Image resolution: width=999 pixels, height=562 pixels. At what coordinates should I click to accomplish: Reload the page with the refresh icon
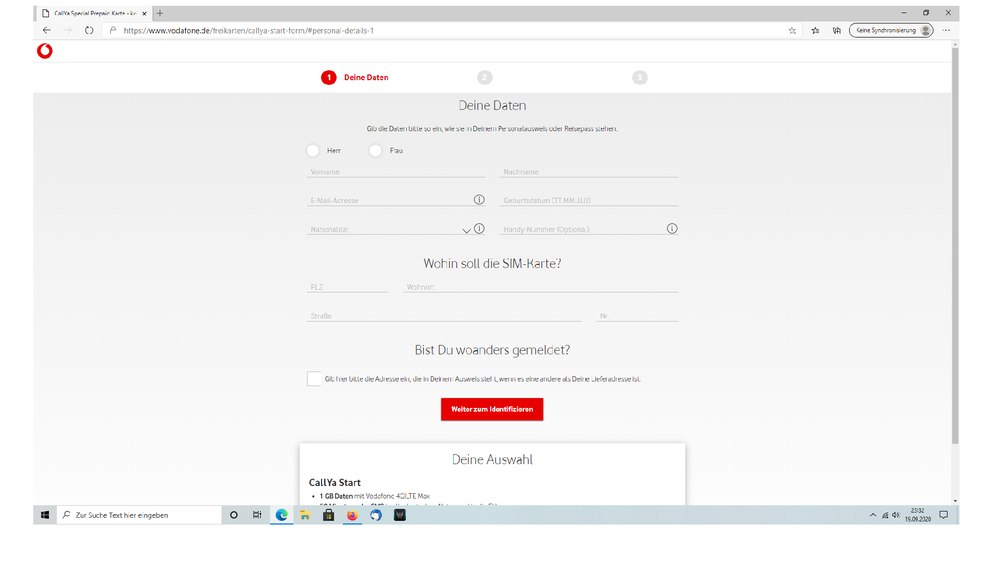tap(89, 31)
